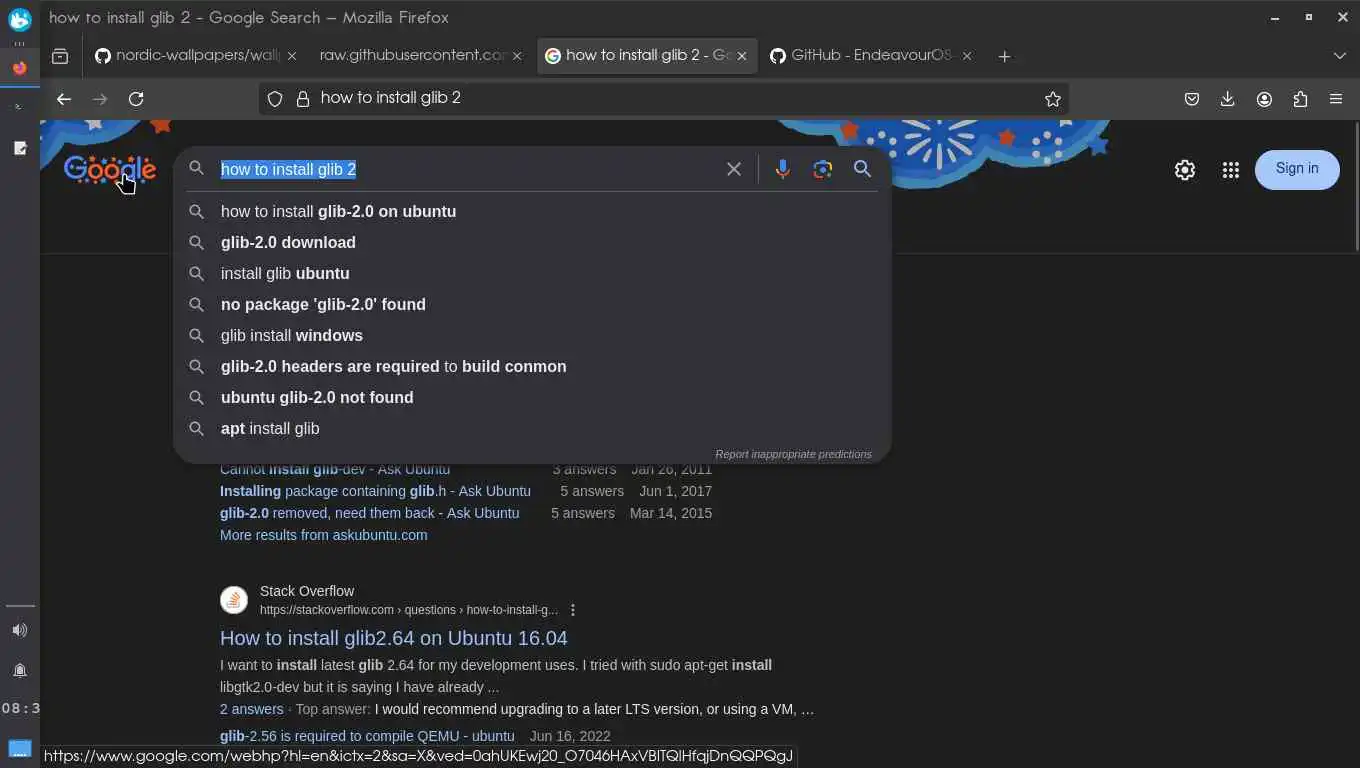Image resolution: width=1360 pixels, height=768 pixels.
Task: Open glib-2.0 removed, need them back
Action: click(369, 513)
